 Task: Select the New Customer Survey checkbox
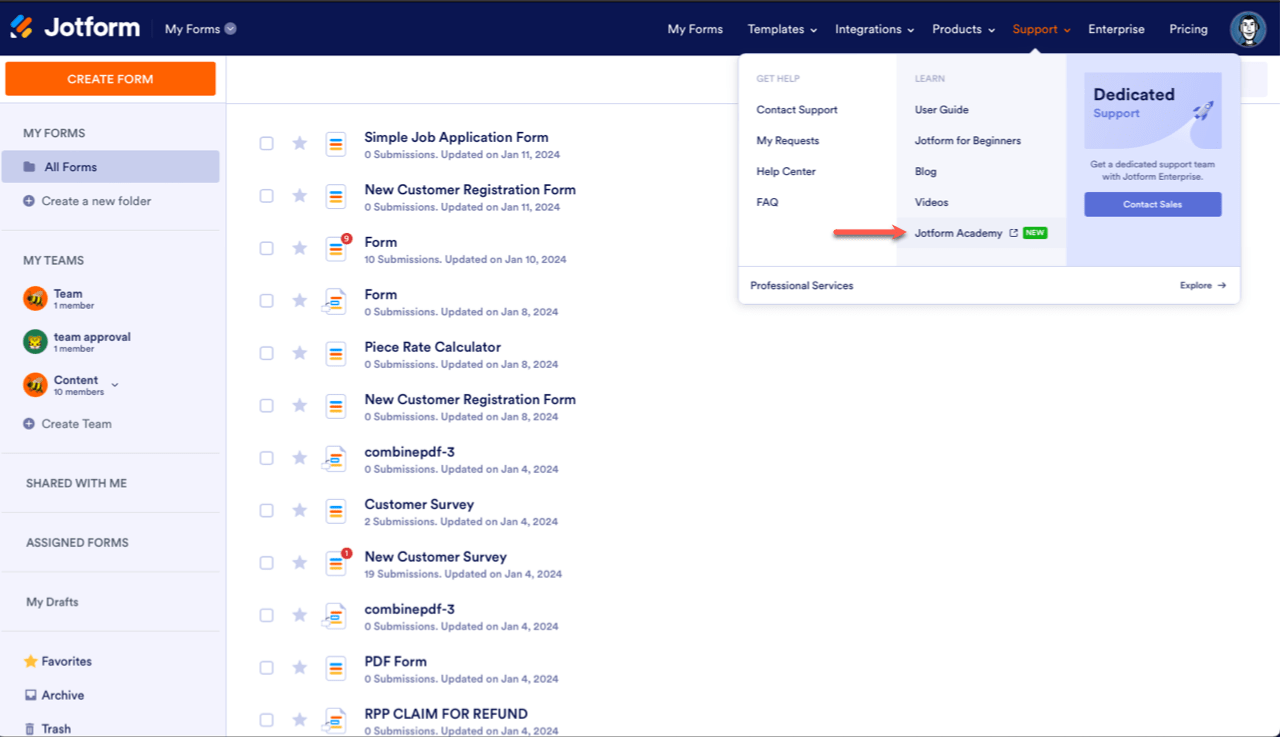[267, 563]
